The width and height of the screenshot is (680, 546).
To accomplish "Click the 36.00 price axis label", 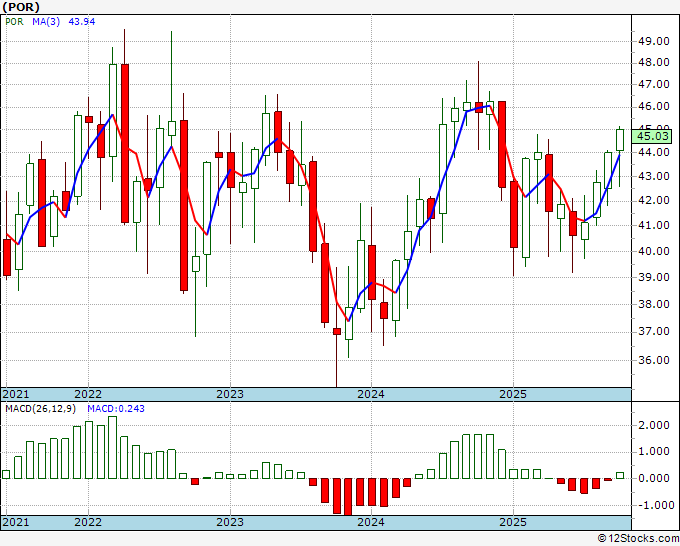I will pyautogui.click(x=654, y=360).
